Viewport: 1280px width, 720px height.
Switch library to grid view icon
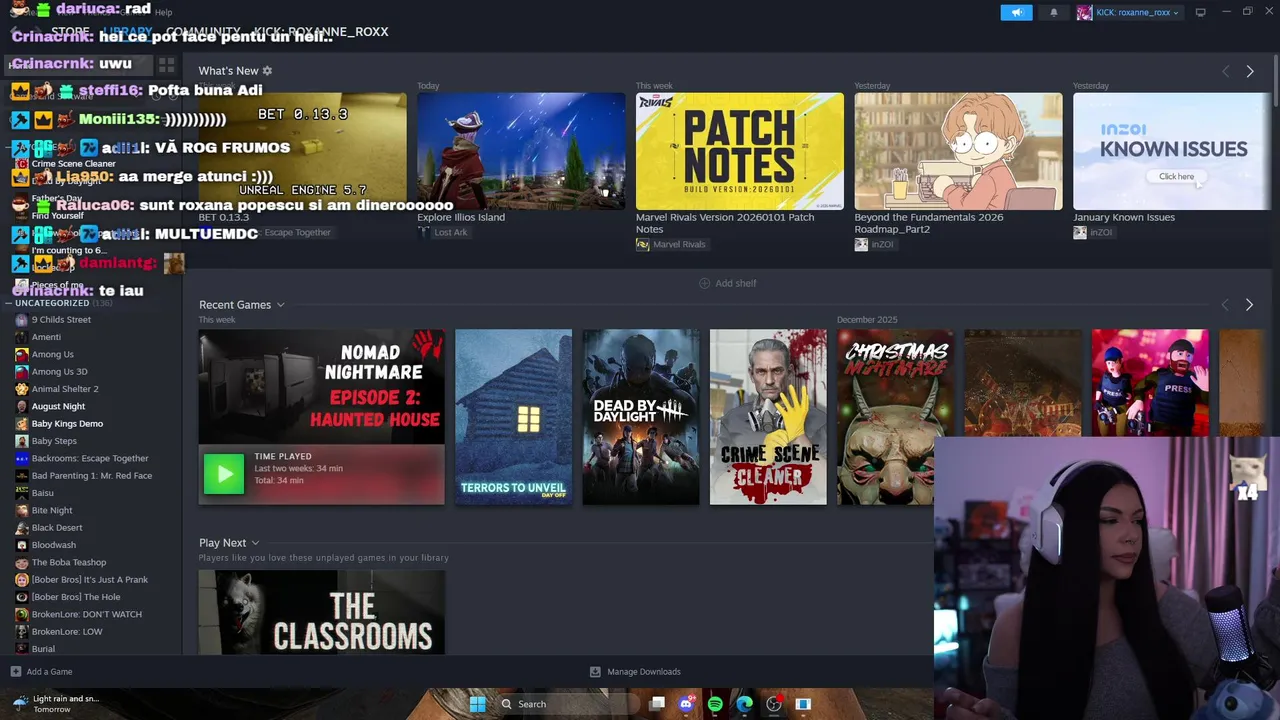[x=166, y=65]
